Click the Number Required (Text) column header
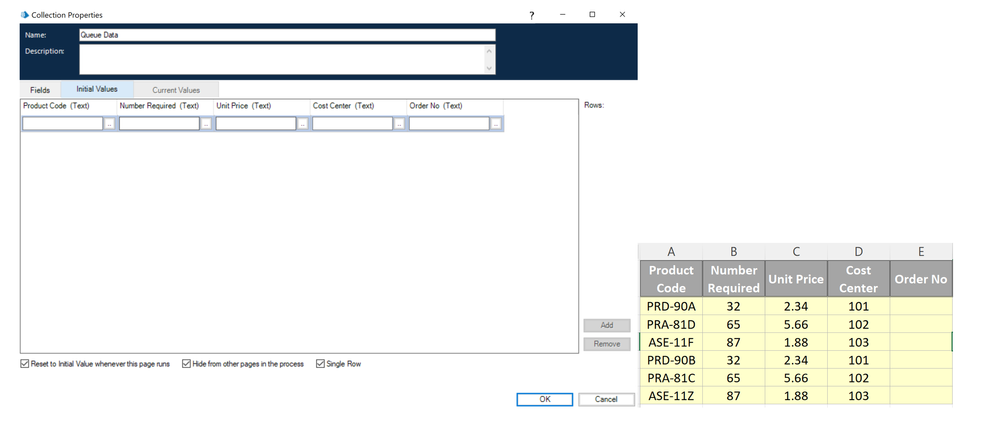Viewport: 998px width, 436px height. pos(165,106)
